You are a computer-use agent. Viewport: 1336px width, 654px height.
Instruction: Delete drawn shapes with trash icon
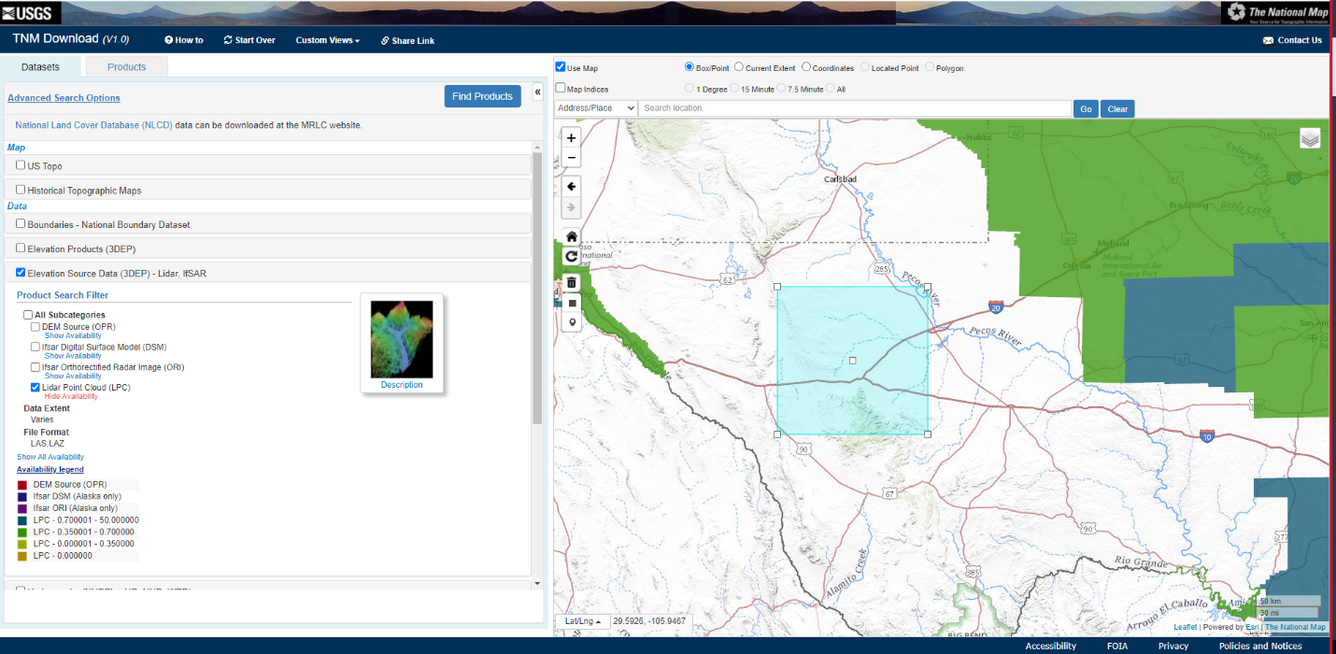(571, 283)
